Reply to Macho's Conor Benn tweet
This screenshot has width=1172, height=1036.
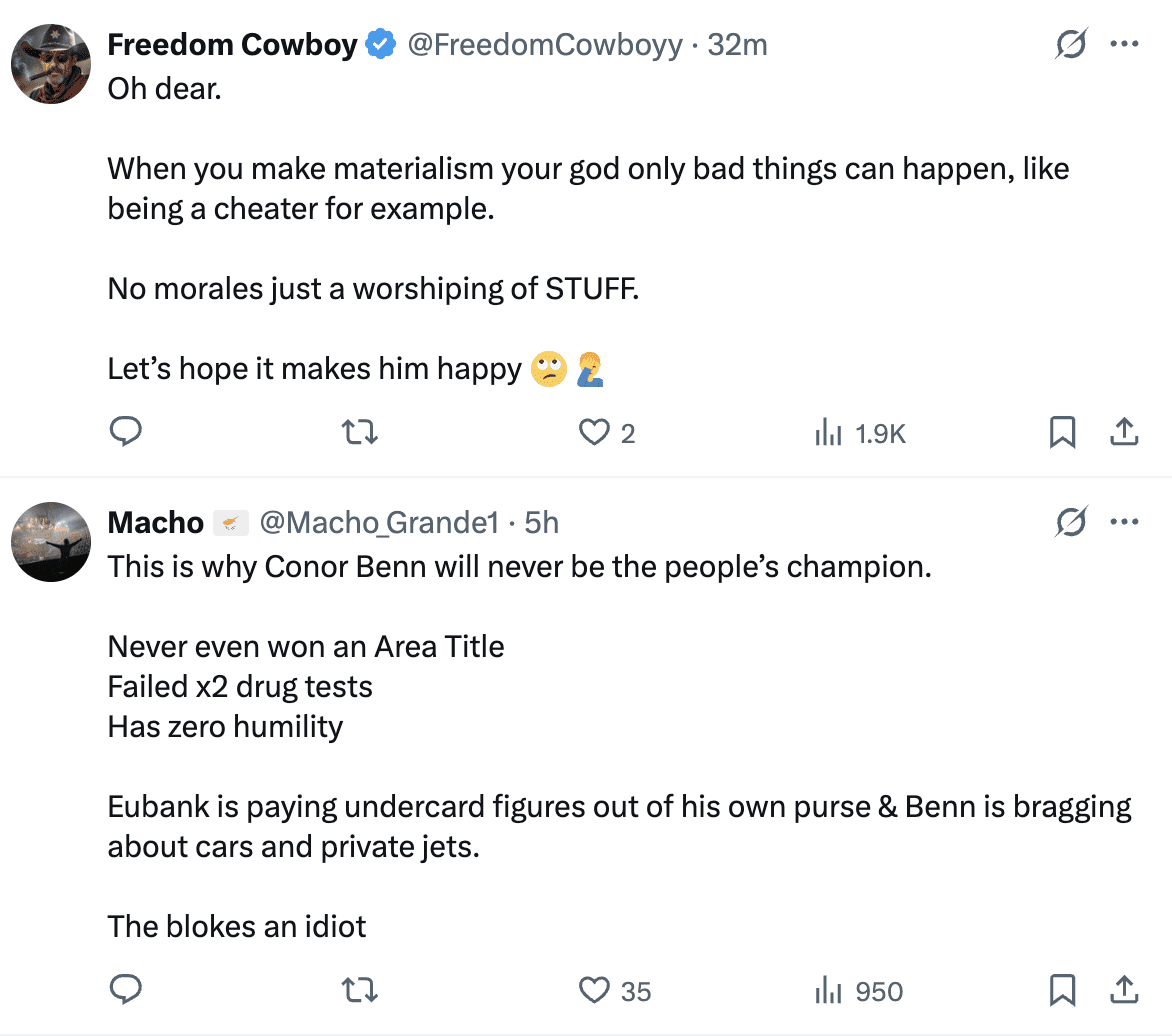click(x=126, y=990)
